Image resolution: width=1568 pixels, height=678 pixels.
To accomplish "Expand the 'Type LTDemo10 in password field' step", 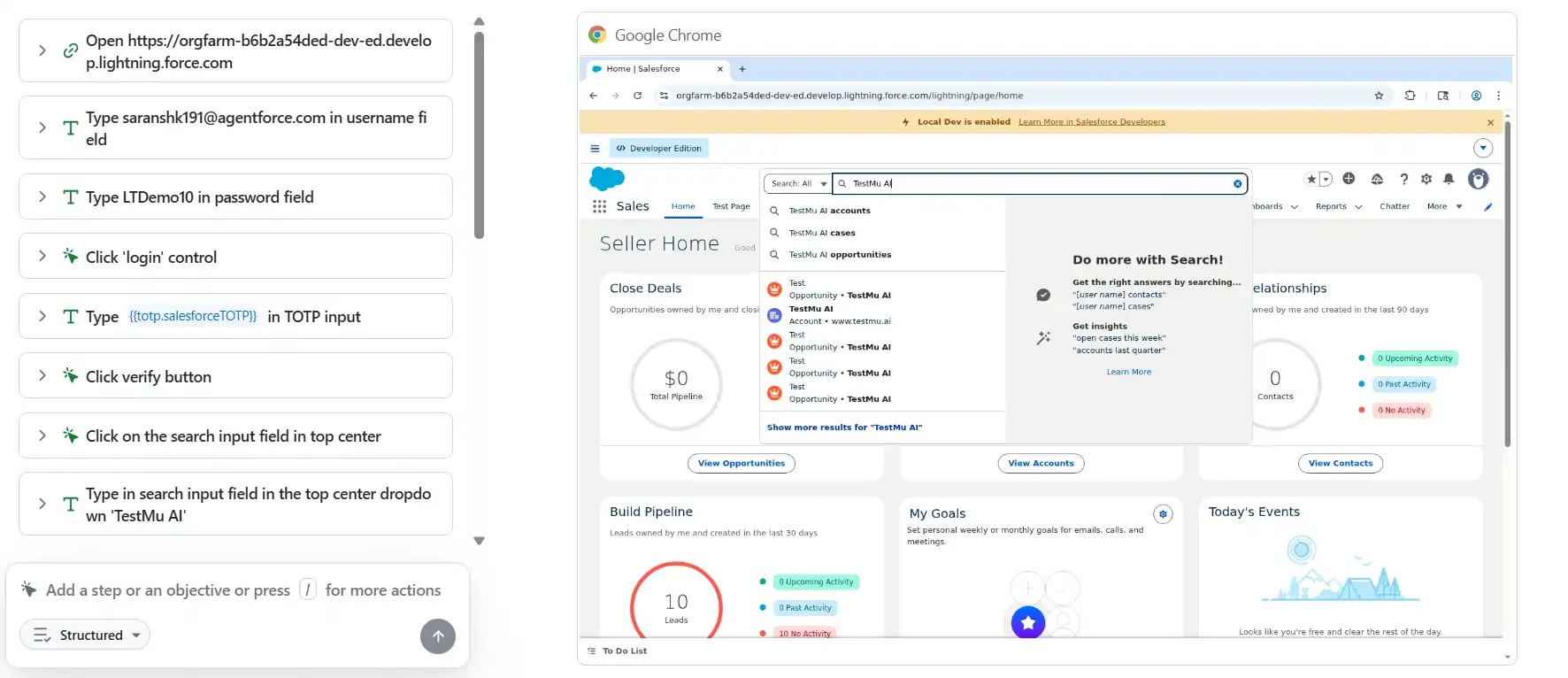I will pyautogui.click(x=42, y=196).
